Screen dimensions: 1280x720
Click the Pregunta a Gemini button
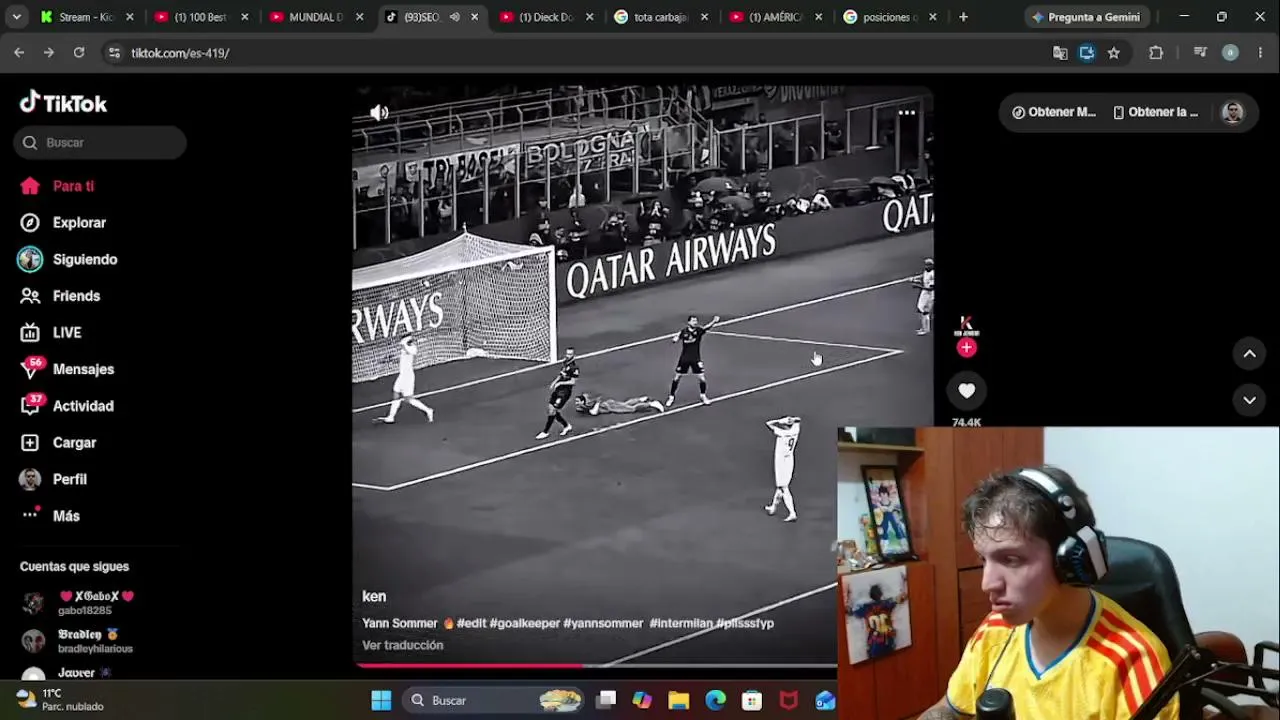click(x=1085, y=17)
